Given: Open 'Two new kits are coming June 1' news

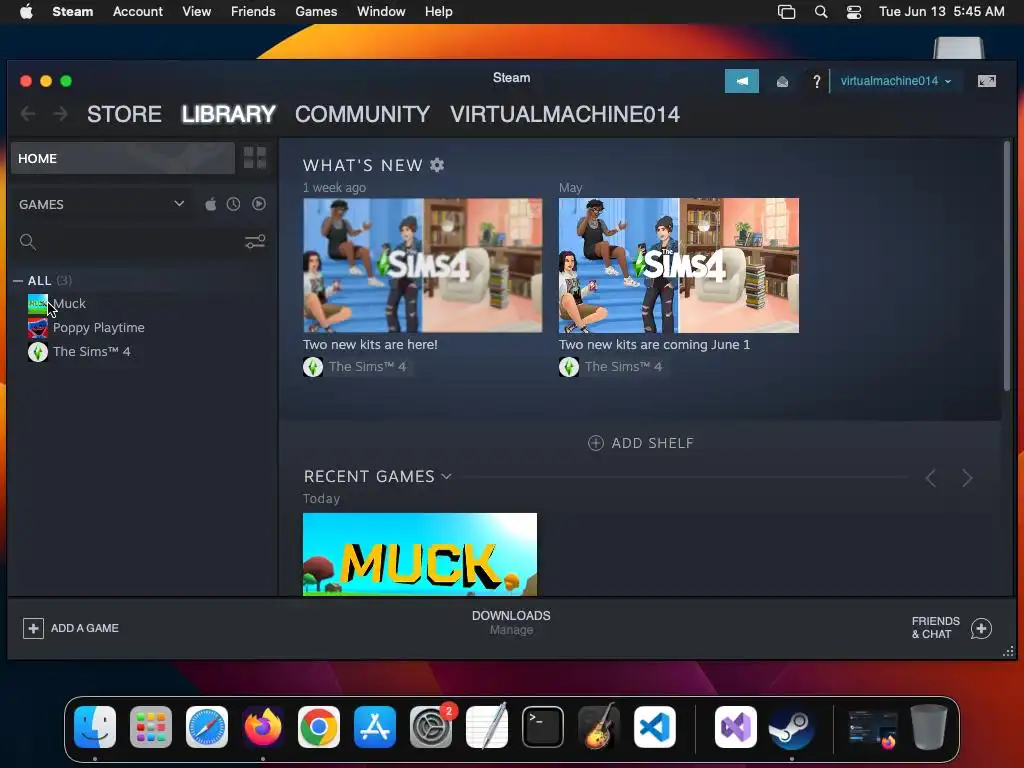Looking at the screenshot, I should pyautogui.click(x=654, y=345).
